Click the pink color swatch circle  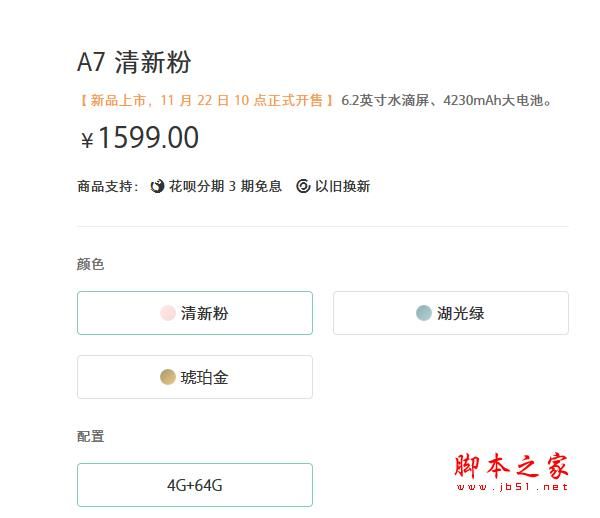[168, 313]
